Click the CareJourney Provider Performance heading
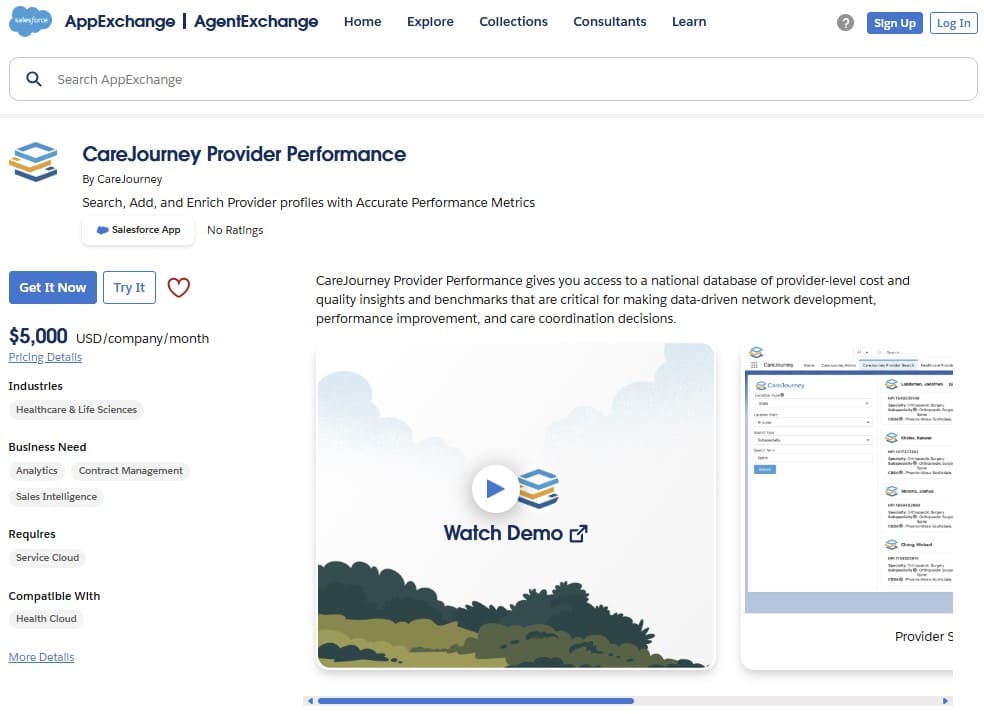 244,154
